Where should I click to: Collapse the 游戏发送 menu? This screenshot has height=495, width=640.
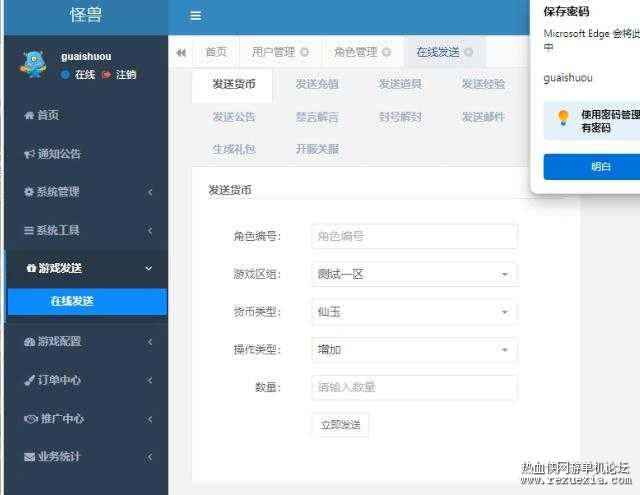[x=87, y=268]
